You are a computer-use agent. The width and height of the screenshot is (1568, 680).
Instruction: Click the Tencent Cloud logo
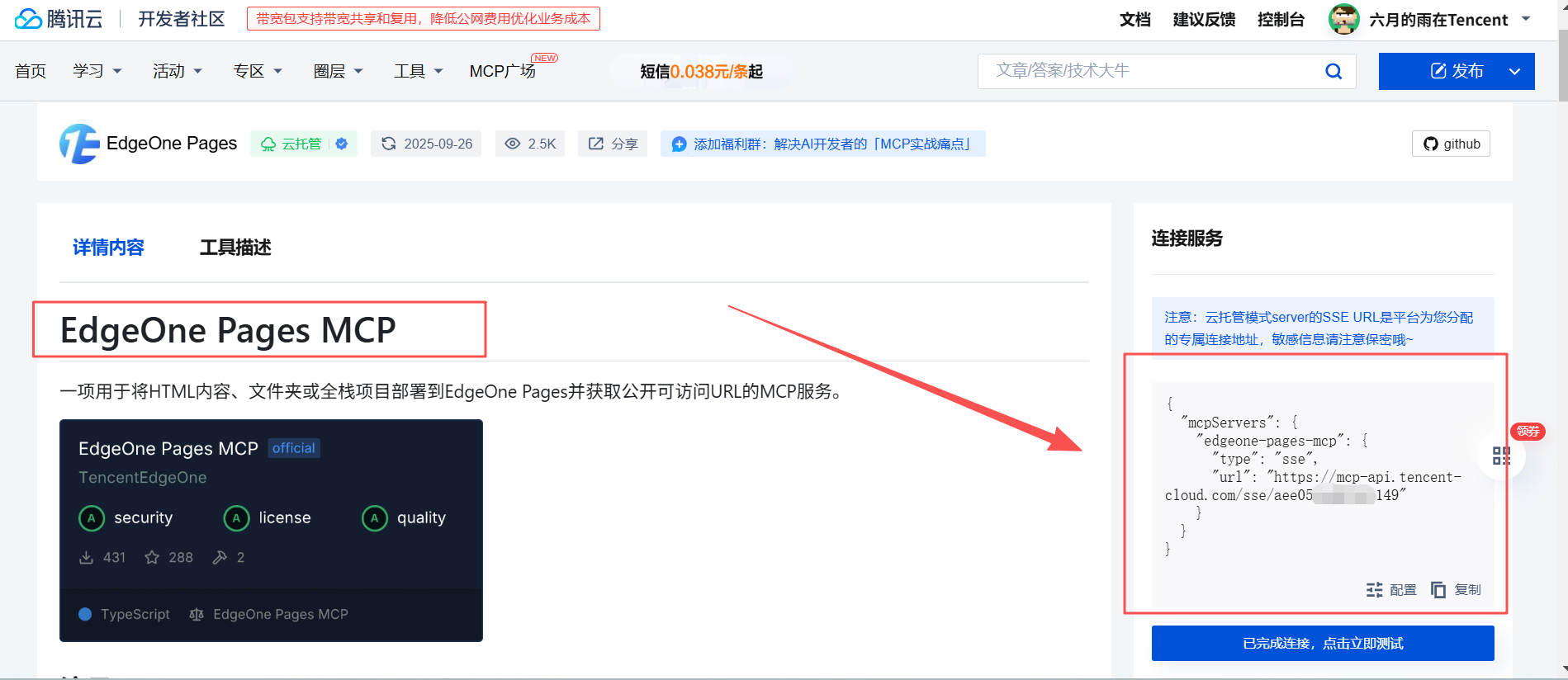[x=58, y=19]
